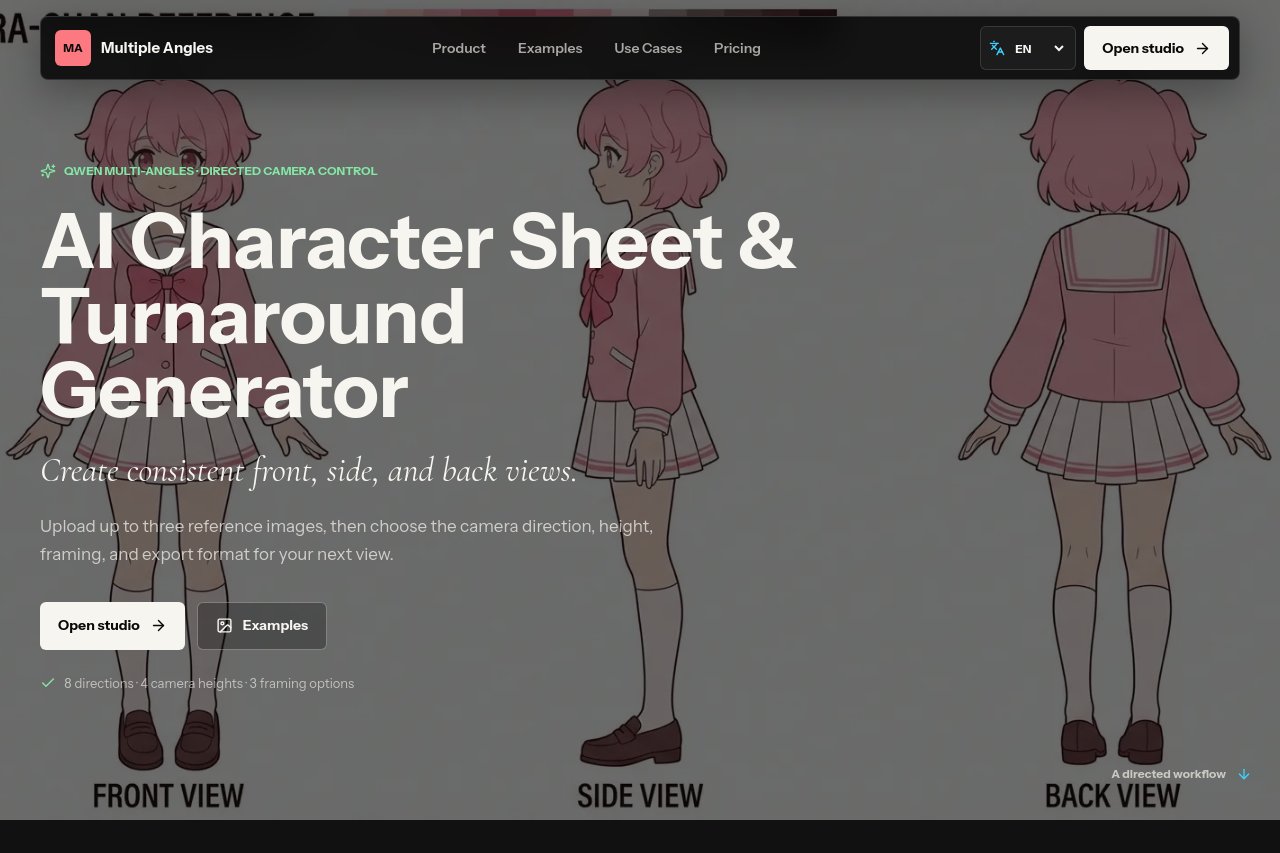Click the hero Examples button
This screenshot has height=853, width=1280.
tap(262, 626)
